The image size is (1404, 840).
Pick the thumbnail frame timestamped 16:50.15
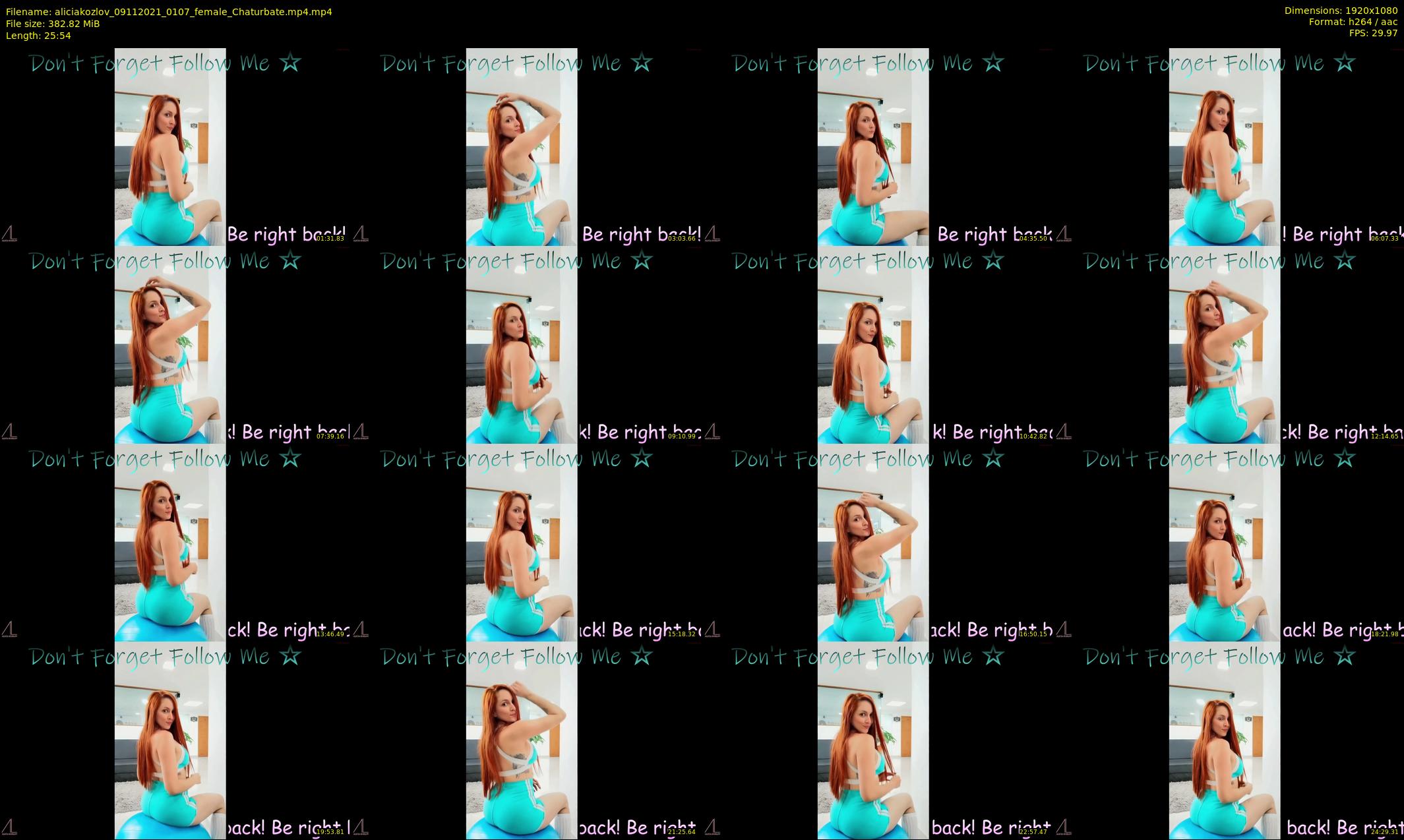(877, 542)
